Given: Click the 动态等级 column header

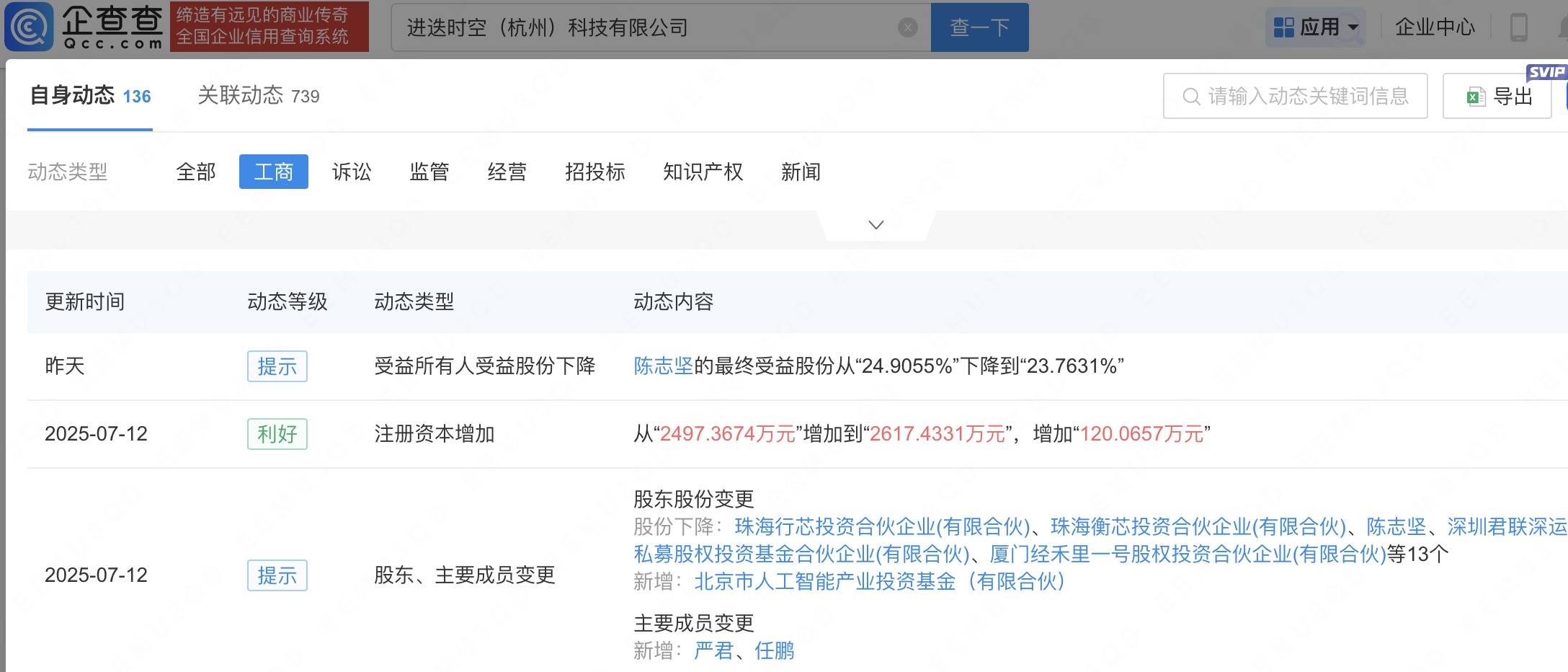Looking at the screenshot, I should pos(288,301).
